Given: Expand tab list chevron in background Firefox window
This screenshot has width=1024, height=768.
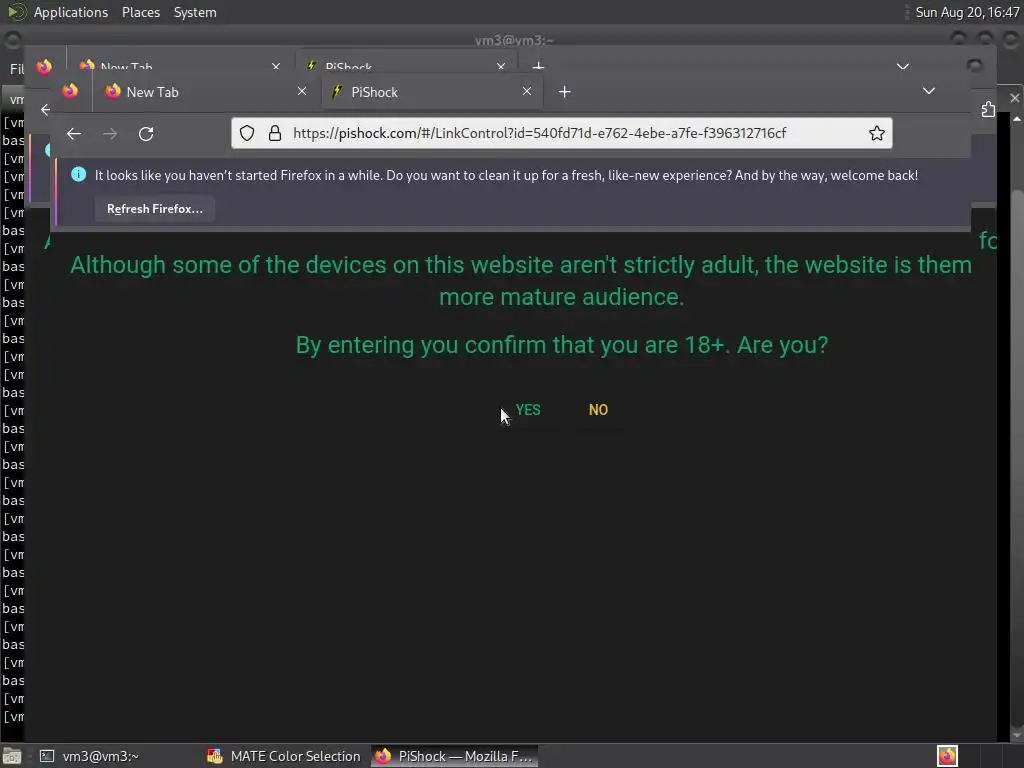Looking at the screenshot, I should pyautogui.click(x=903, y=66).
